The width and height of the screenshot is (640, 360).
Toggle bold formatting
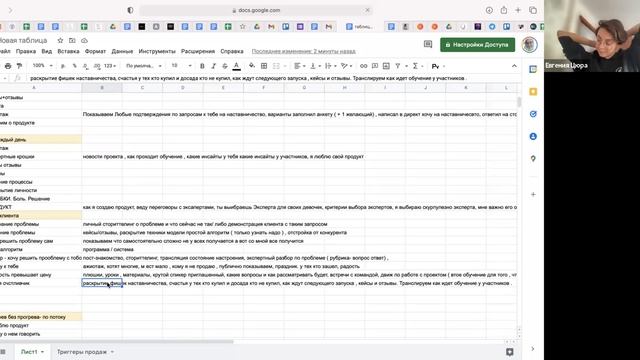click(x=202, y=66)
